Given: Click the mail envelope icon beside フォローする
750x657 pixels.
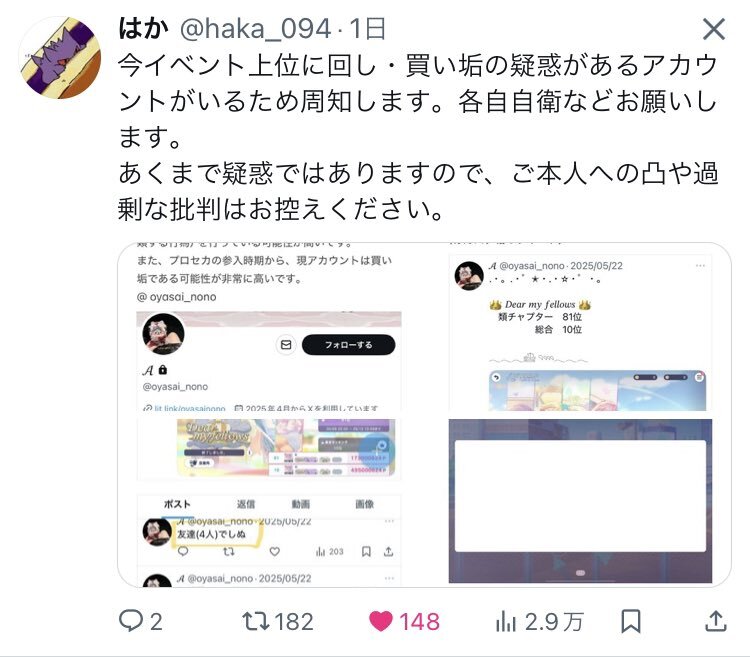Looking at the screenshot, I should click(x=286, y=344).
